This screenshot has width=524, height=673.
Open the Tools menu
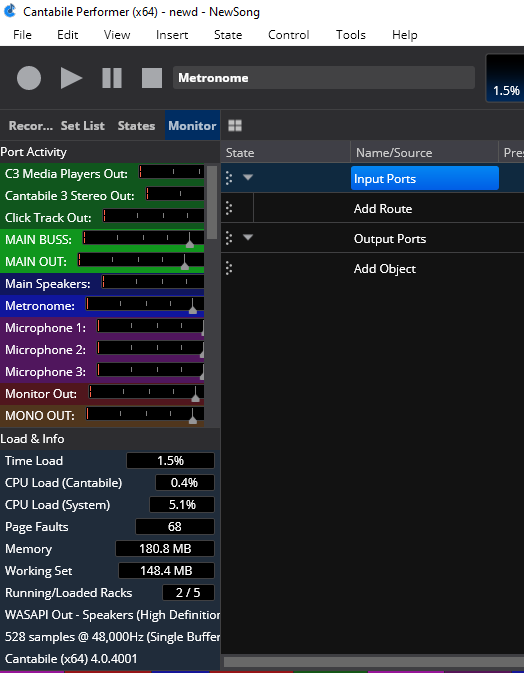click(x=351, y=35)
